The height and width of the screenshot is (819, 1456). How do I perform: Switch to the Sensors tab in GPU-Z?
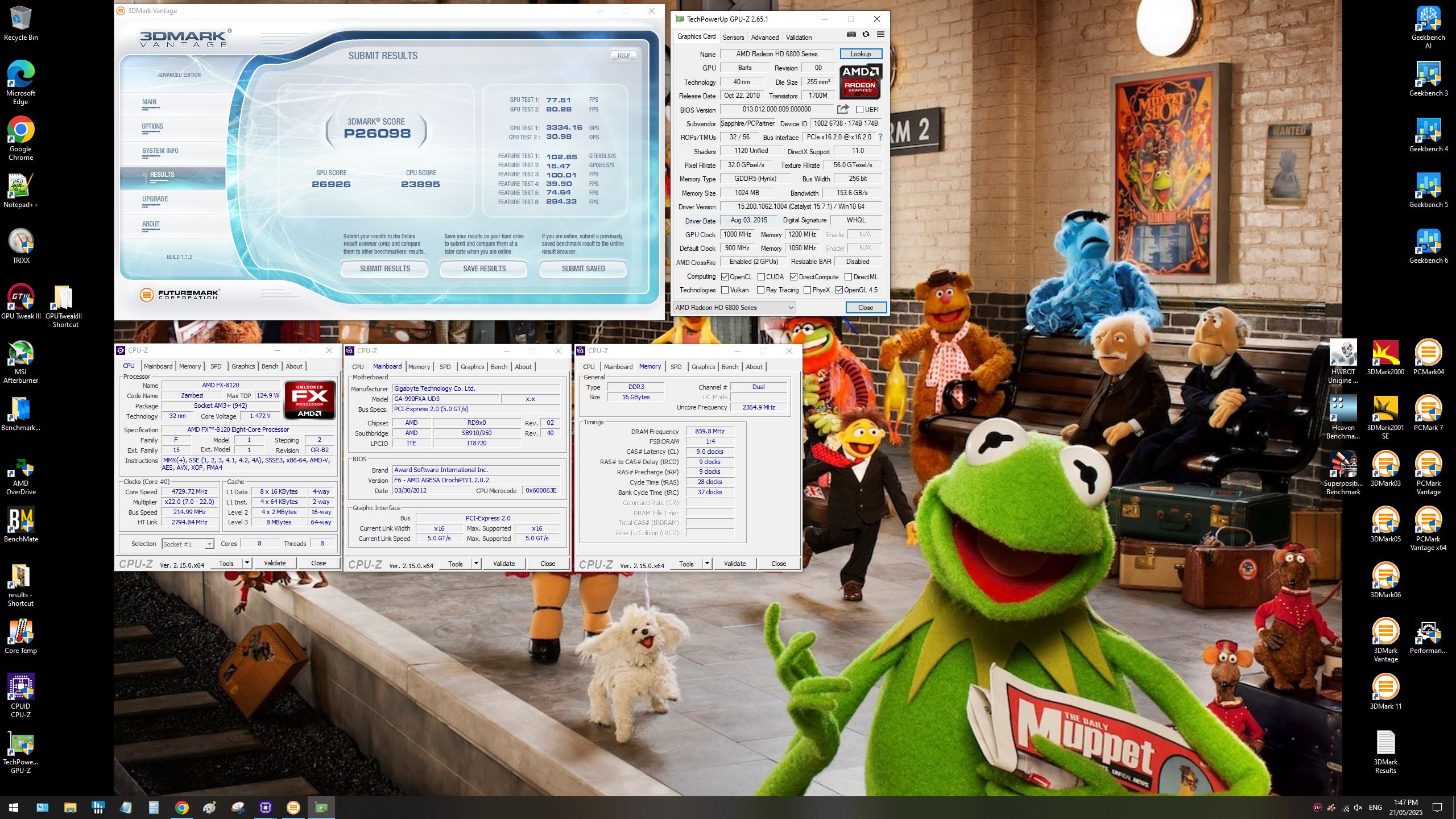tap(733, 38)
